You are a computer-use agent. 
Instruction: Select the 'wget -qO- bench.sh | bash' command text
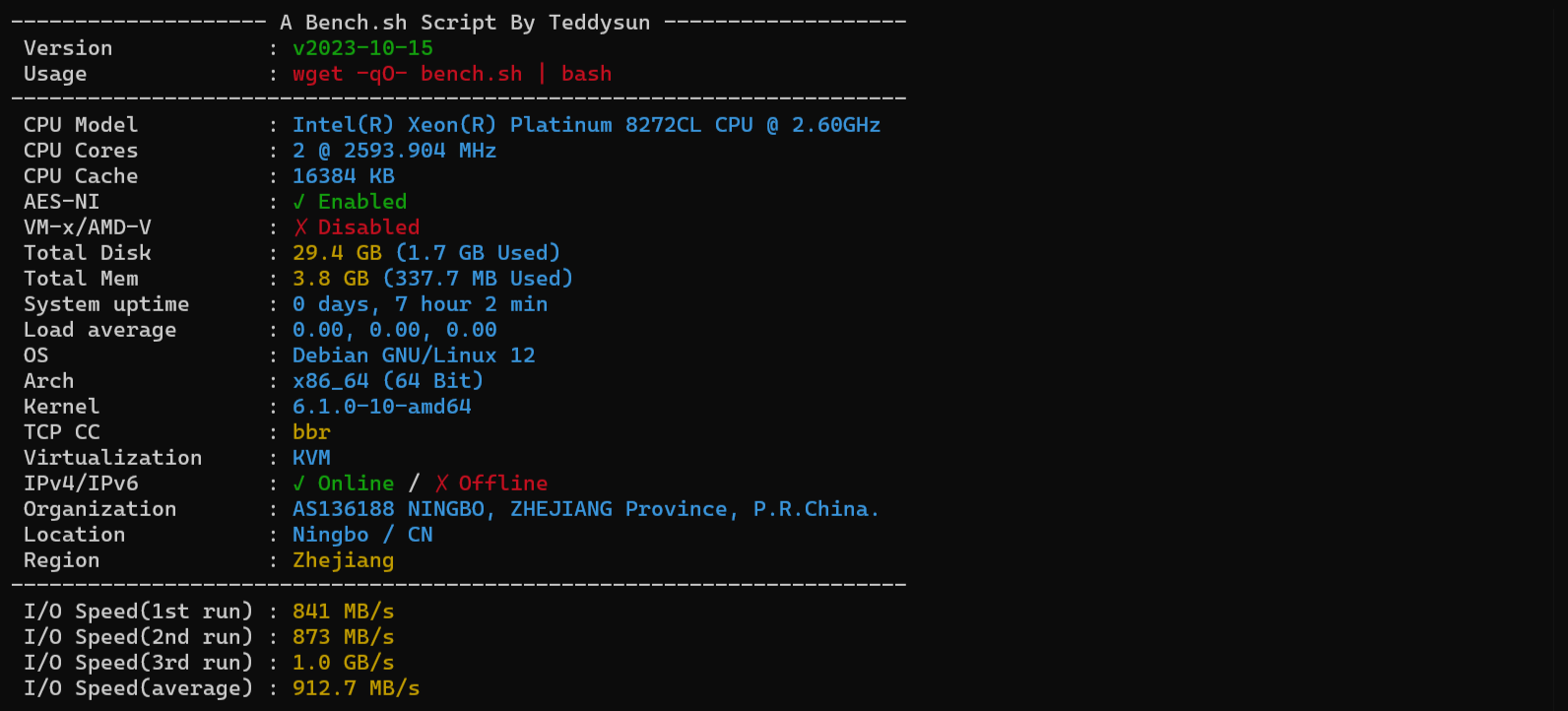coord(452,74)
